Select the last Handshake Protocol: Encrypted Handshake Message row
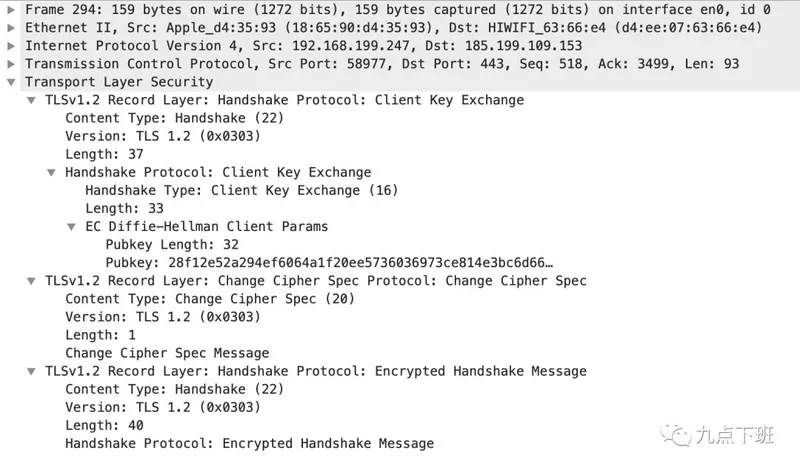The image size is (800, 470). click(249, 443)
